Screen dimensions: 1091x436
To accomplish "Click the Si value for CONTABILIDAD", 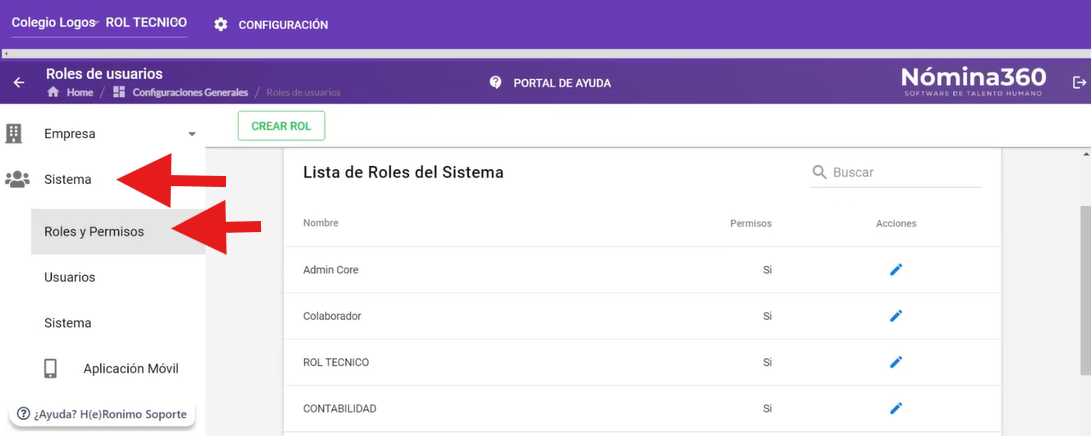I will pos(767,408).
